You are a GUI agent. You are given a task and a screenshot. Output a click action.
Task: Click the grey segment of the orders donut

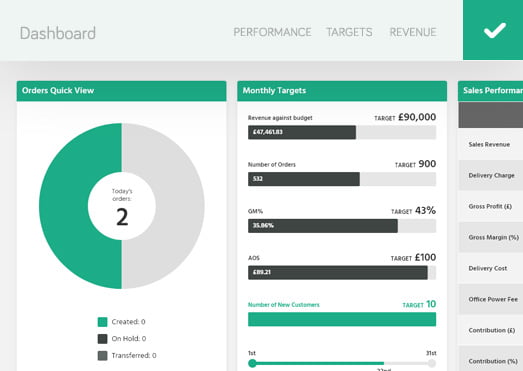point(180,206)
